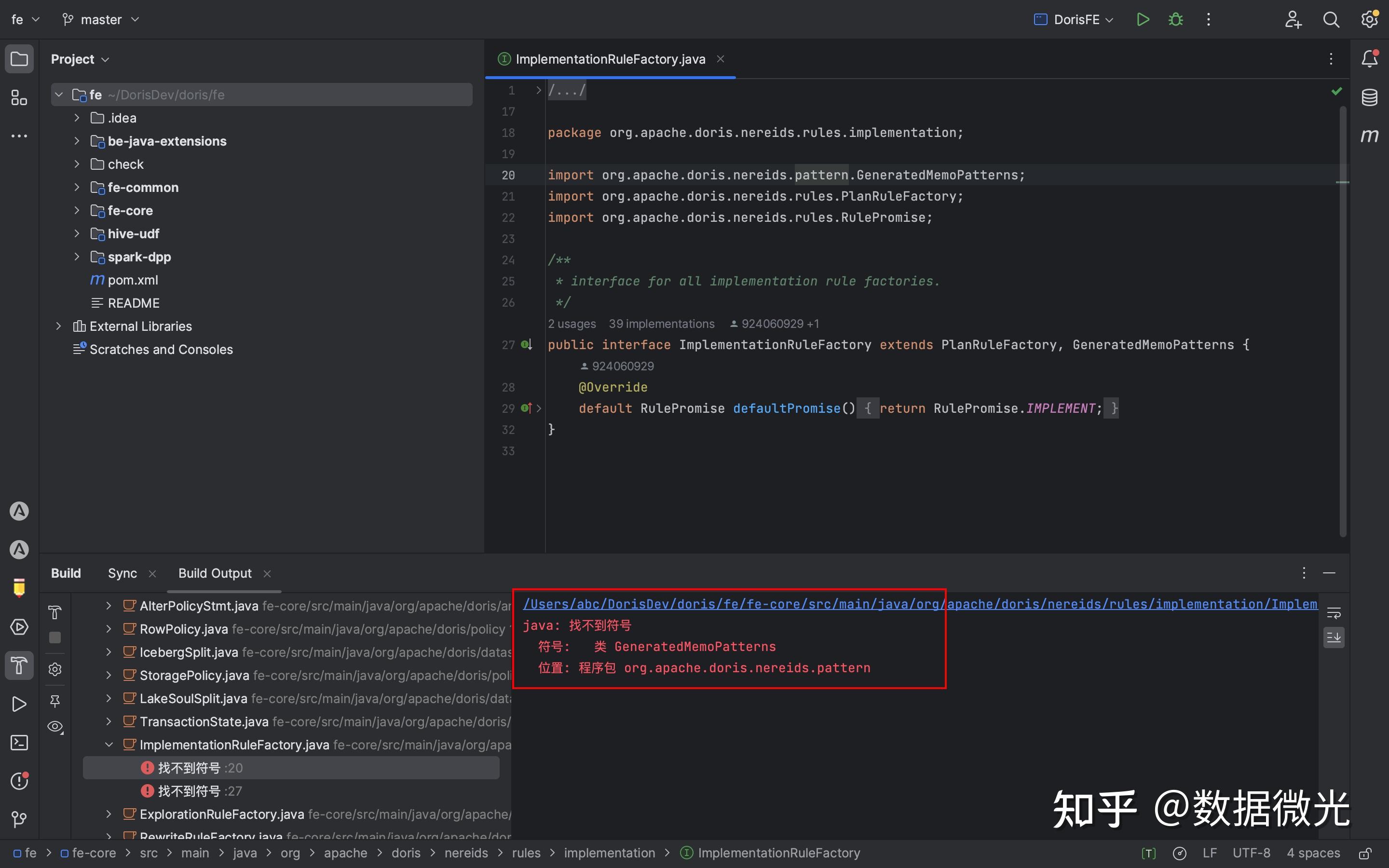Select the ImplementationRuleFactory.java editor tab

coord(610,58)
